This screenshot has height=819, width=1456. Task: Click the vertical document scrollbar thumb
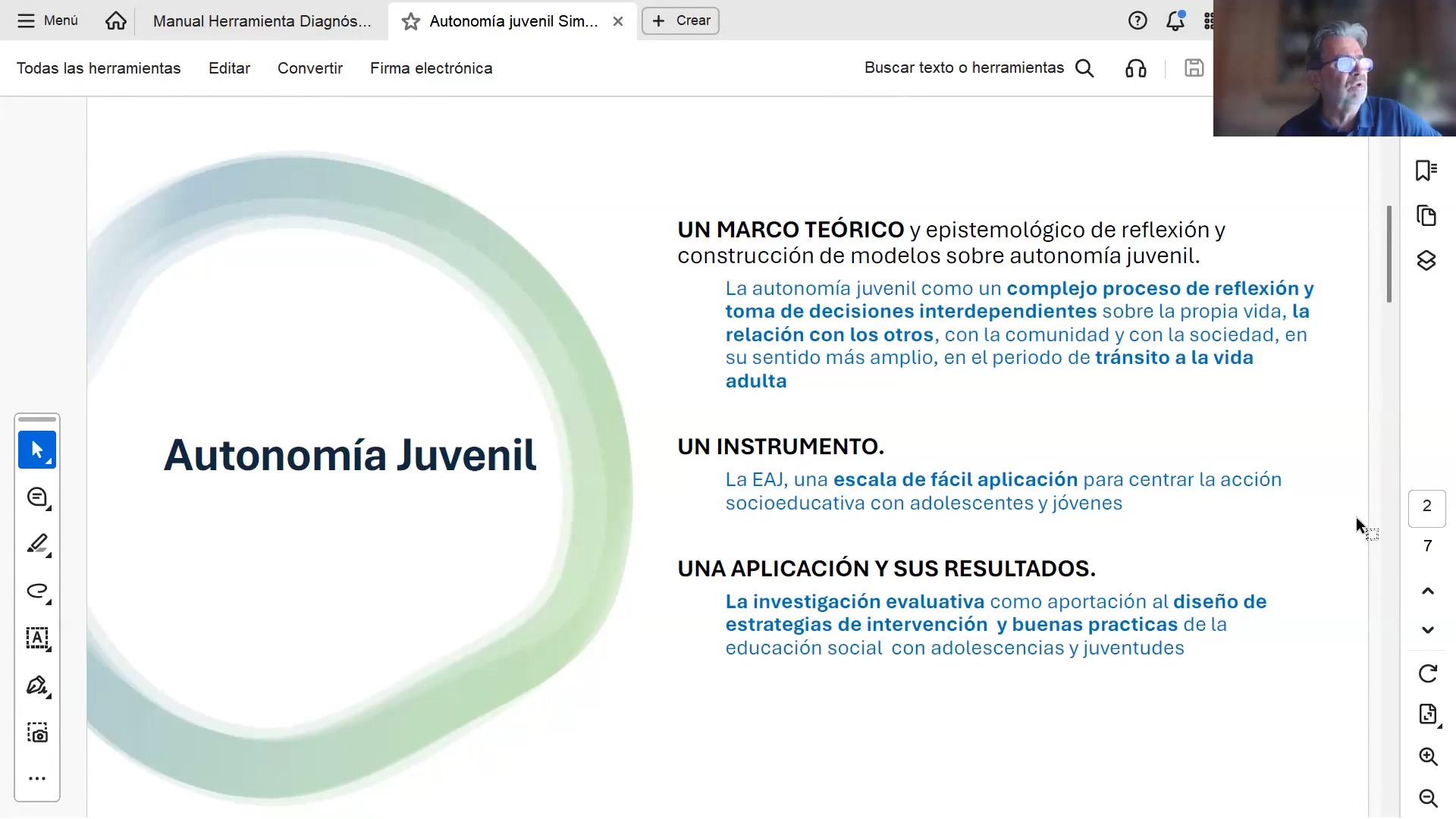(1389, 254)
